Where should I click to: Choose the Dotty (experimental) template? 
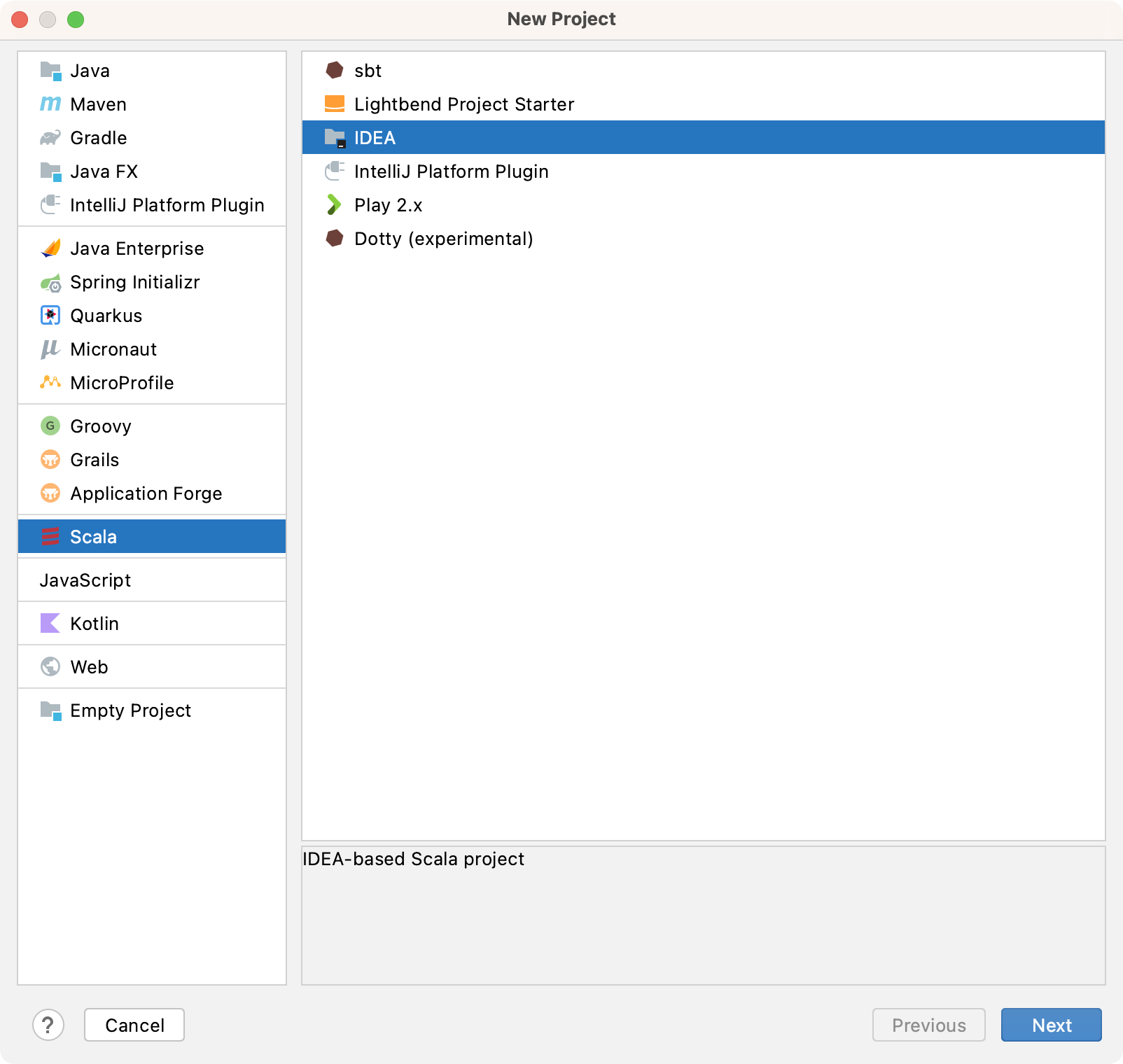(x=704, y=239)
